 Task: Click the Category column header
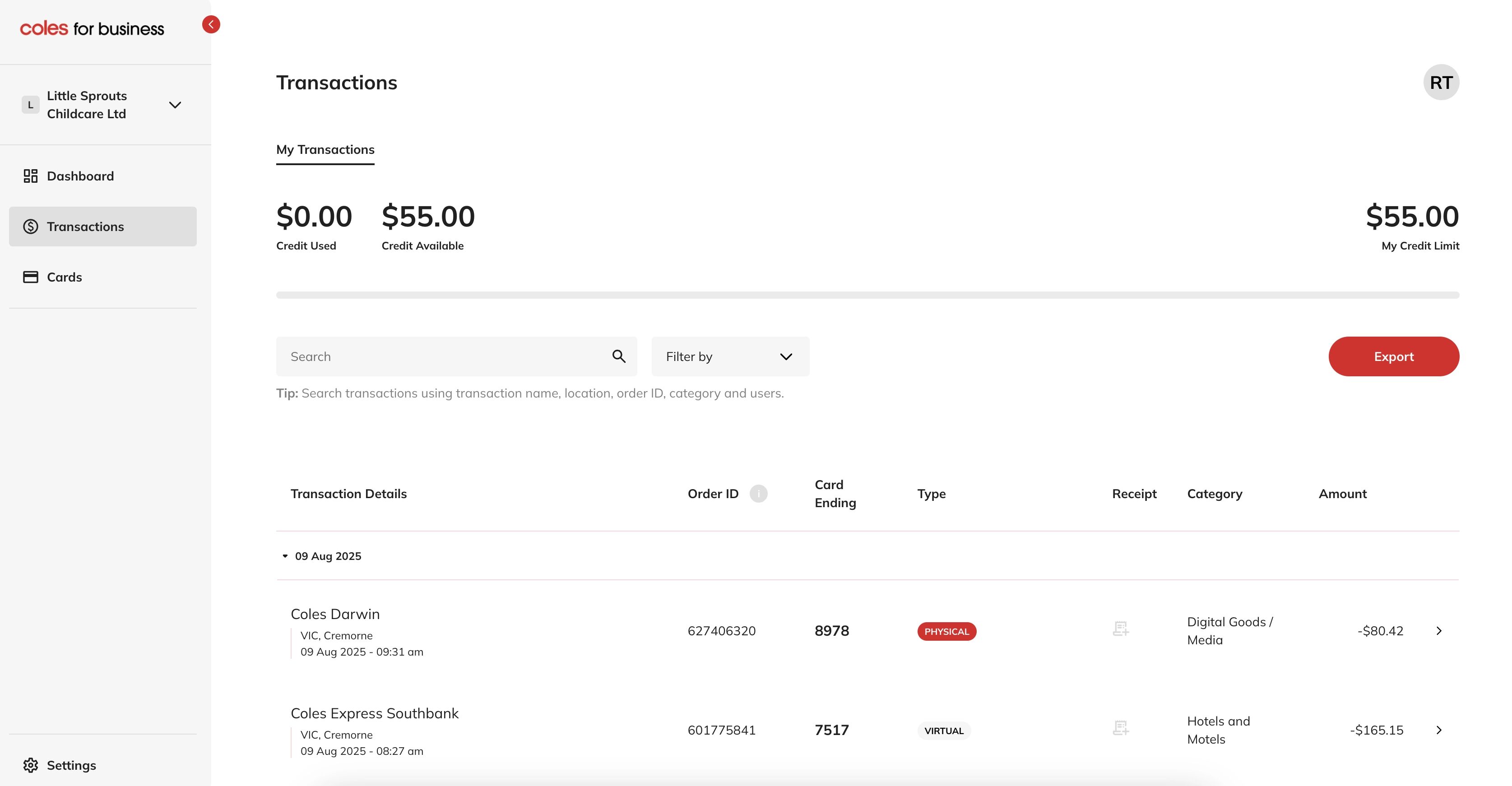[x=1215, y=494]
